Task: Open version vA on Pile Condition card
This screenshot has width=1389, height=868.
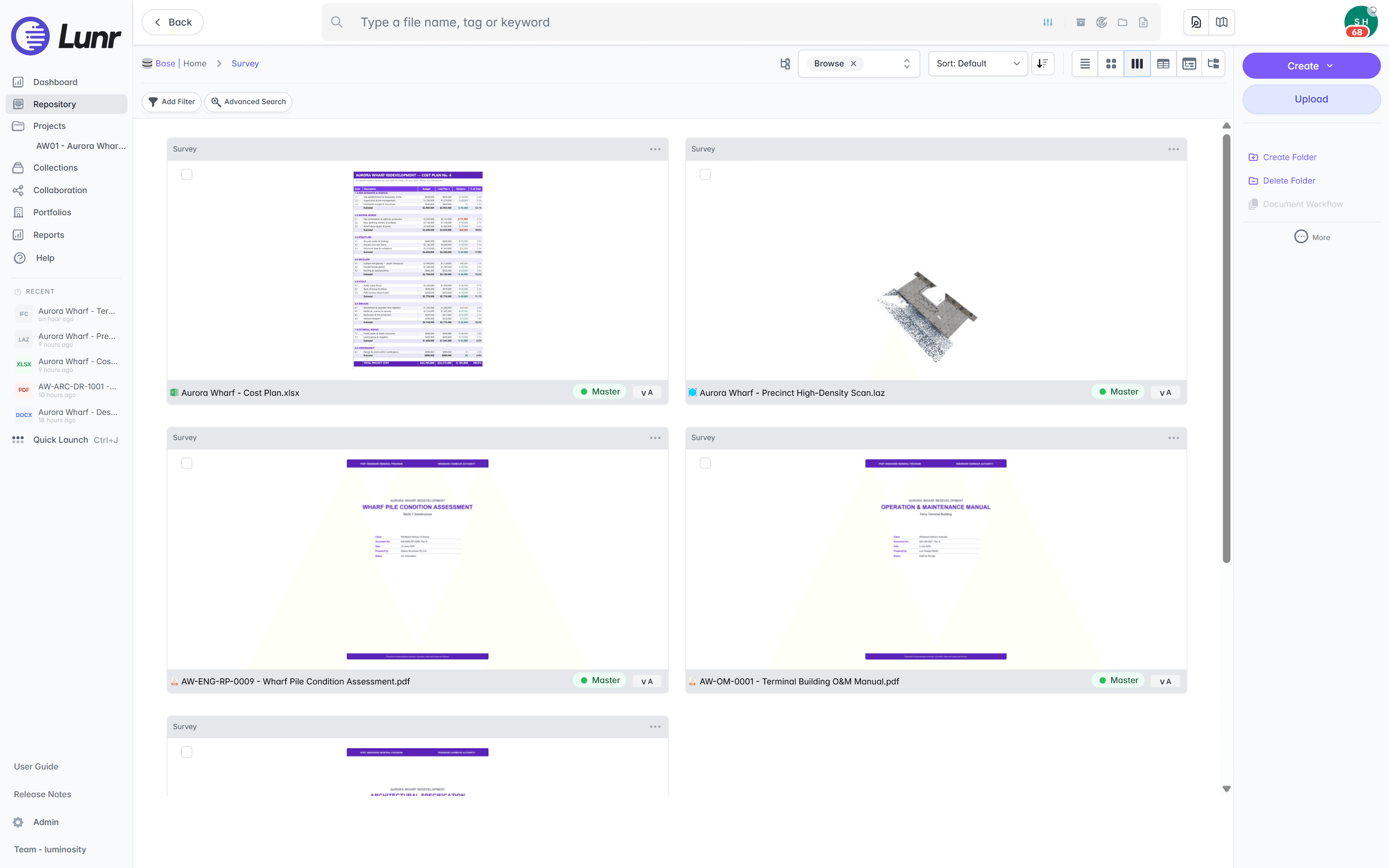Action: point(647,681)
